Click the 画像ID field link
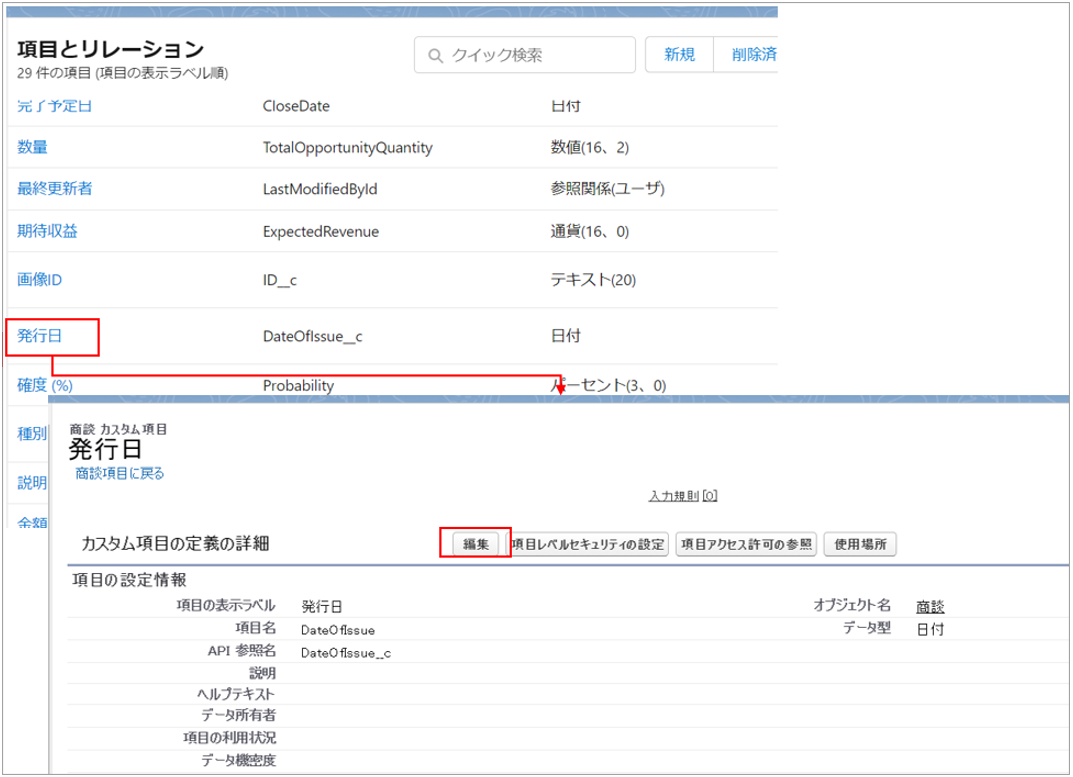 tap(40, 280)
